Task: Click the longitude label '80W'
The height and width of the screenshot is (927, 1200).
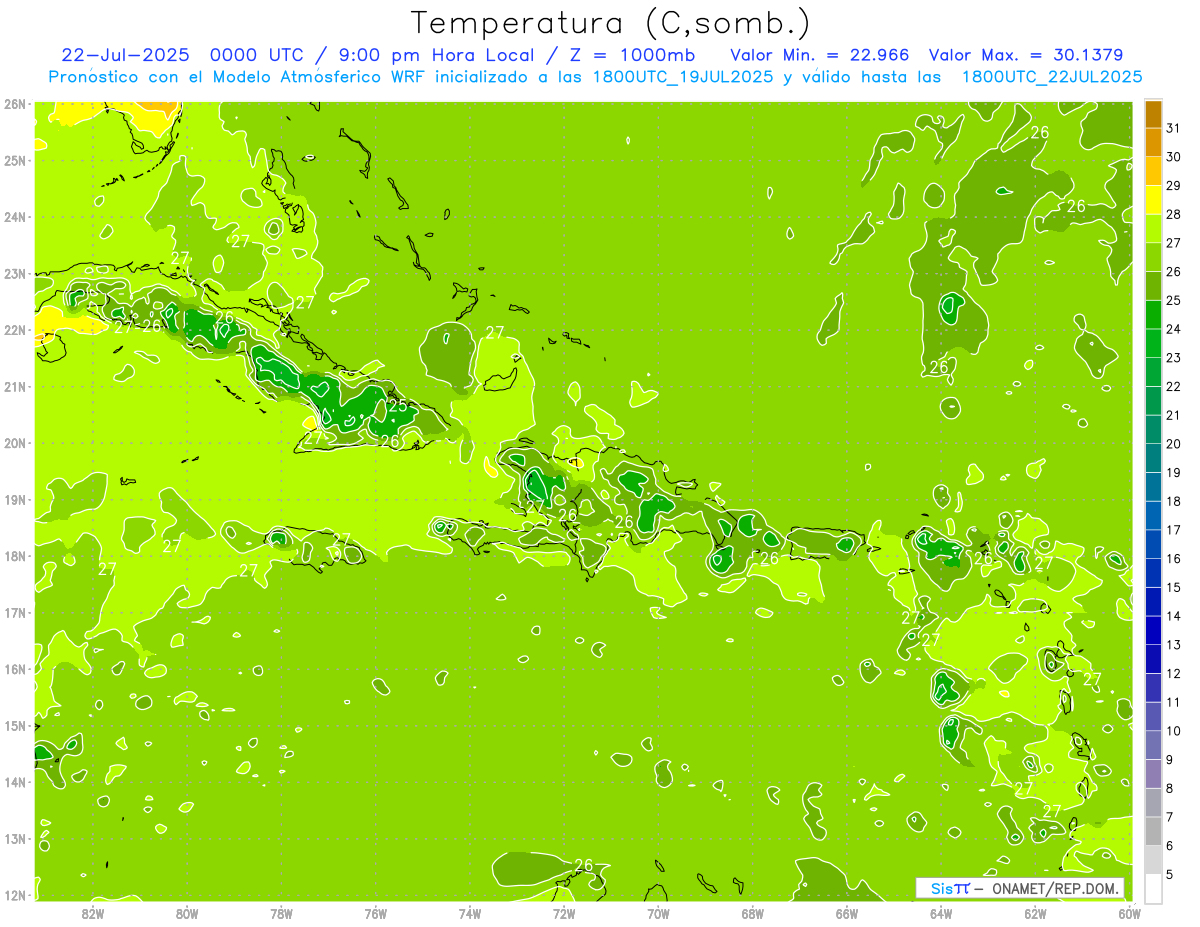Action: point(187,913)
